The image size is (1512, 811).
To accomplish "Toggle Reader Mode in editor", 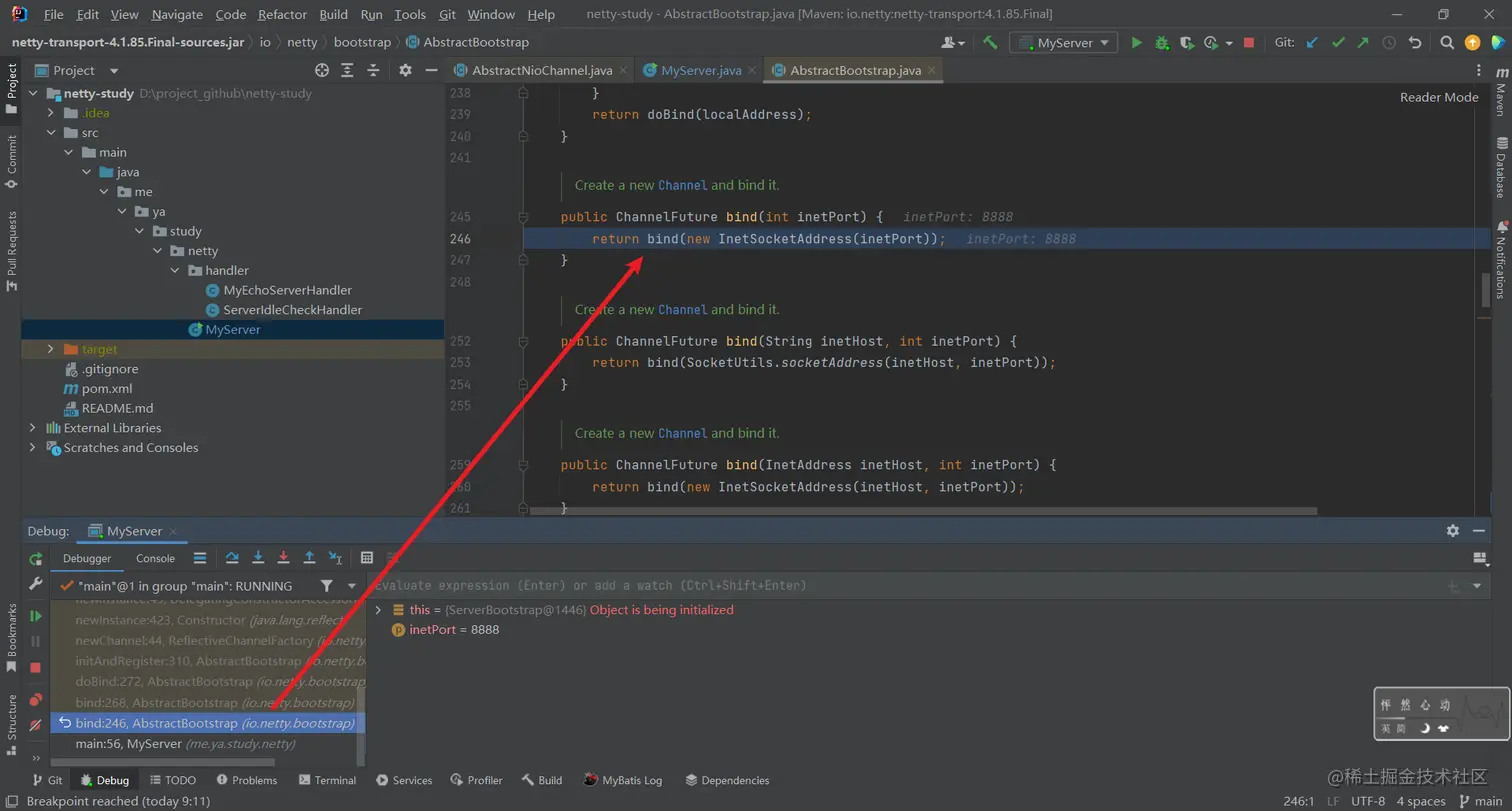I will (1439, 97).
